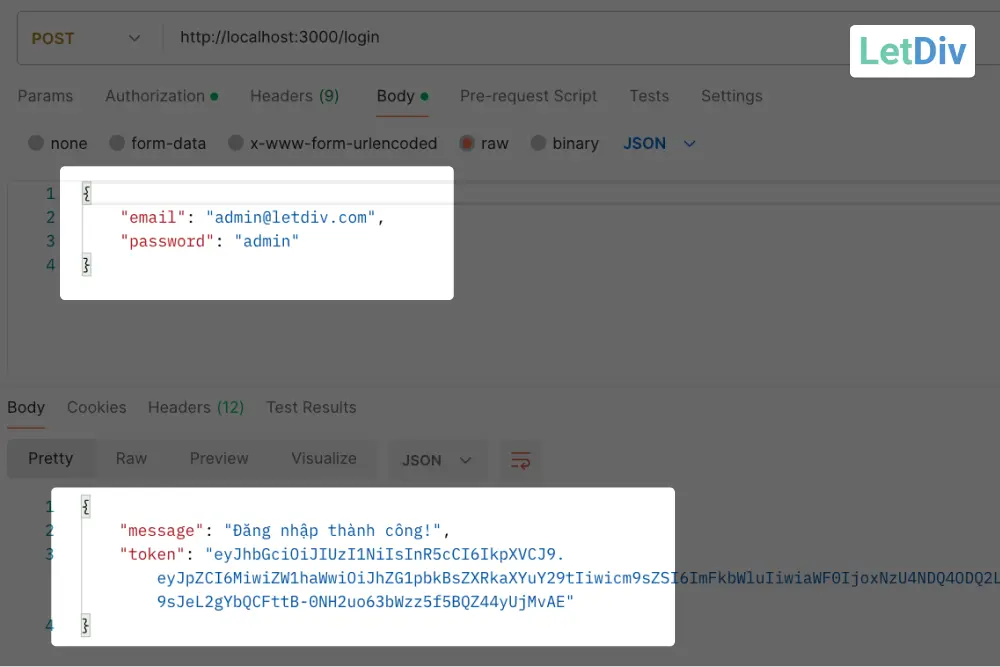The height and width of the screenshot is (667, 1000).
Task: Open the Pre-request Script tab
Action: pos(528,96)
